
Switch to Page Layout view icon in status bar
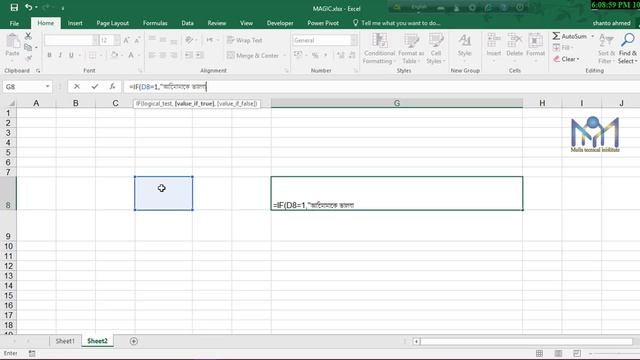pos(558,353)
